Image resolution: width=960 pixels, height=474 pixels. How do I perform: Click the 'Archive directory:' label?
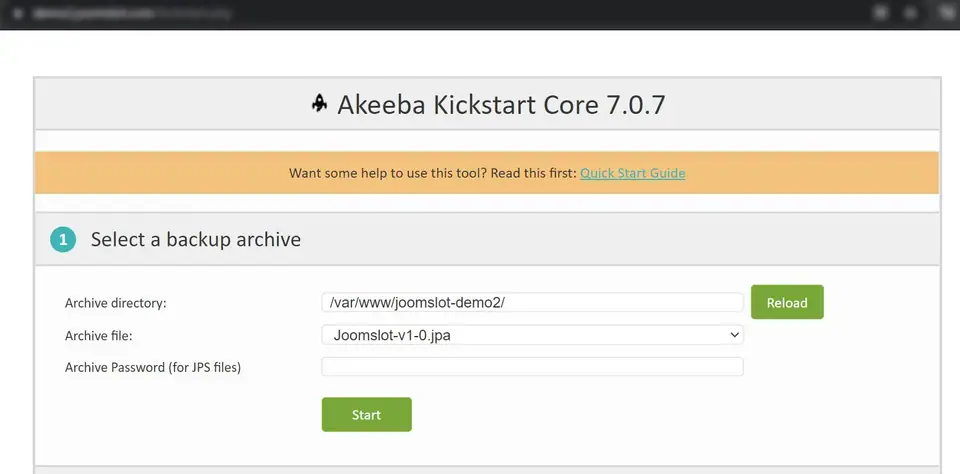[116, 303]
